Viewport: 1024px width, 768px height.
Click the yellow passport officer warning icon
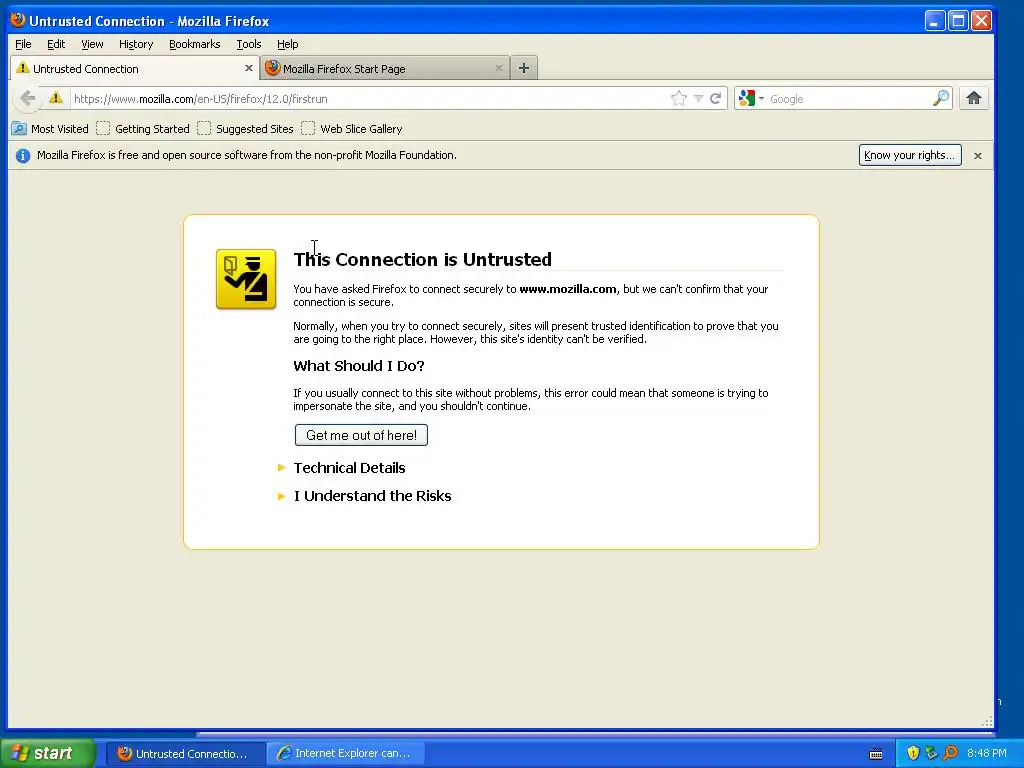point(246,279)
